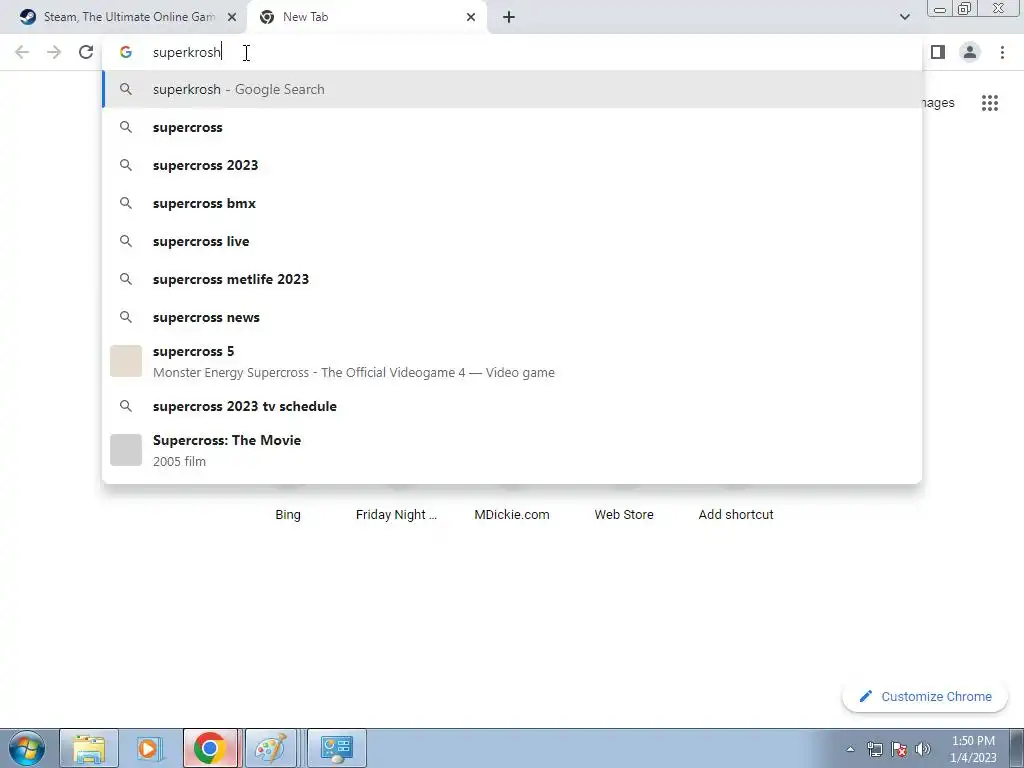Open the profile avatar icon
This screenshot has width=1024, height=768.
click(x=970, y=52)
